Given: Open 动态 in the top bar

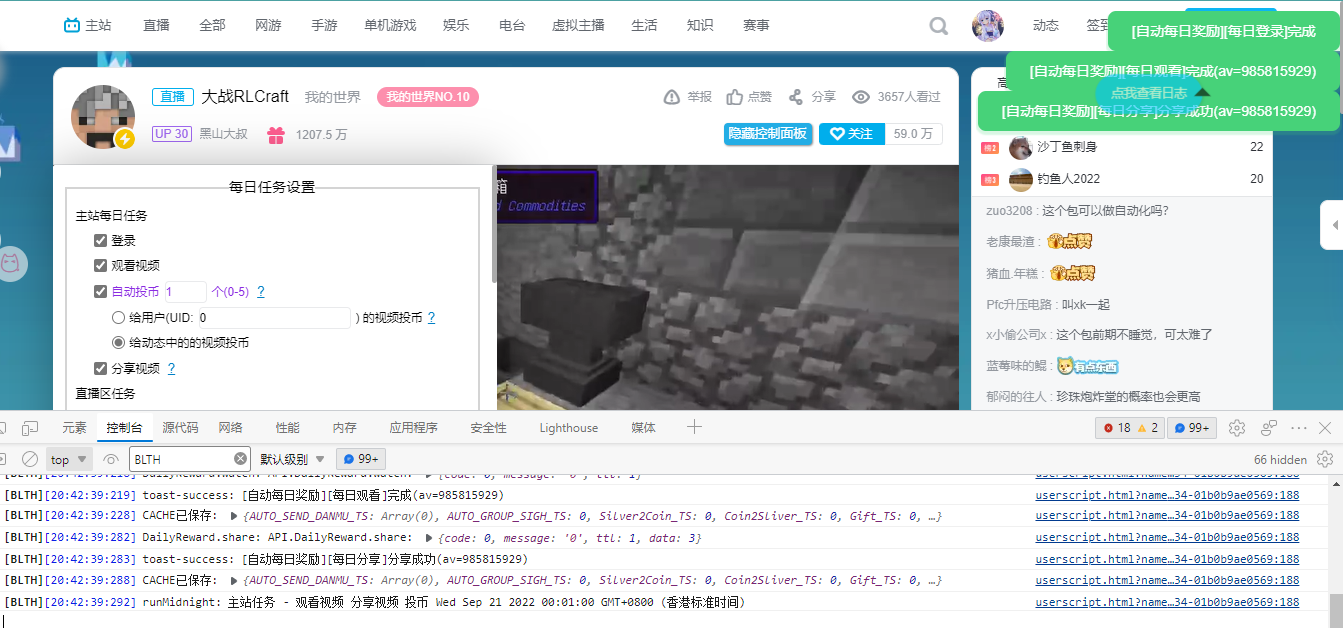Looking at the screenshot, I should point(1045,25).
